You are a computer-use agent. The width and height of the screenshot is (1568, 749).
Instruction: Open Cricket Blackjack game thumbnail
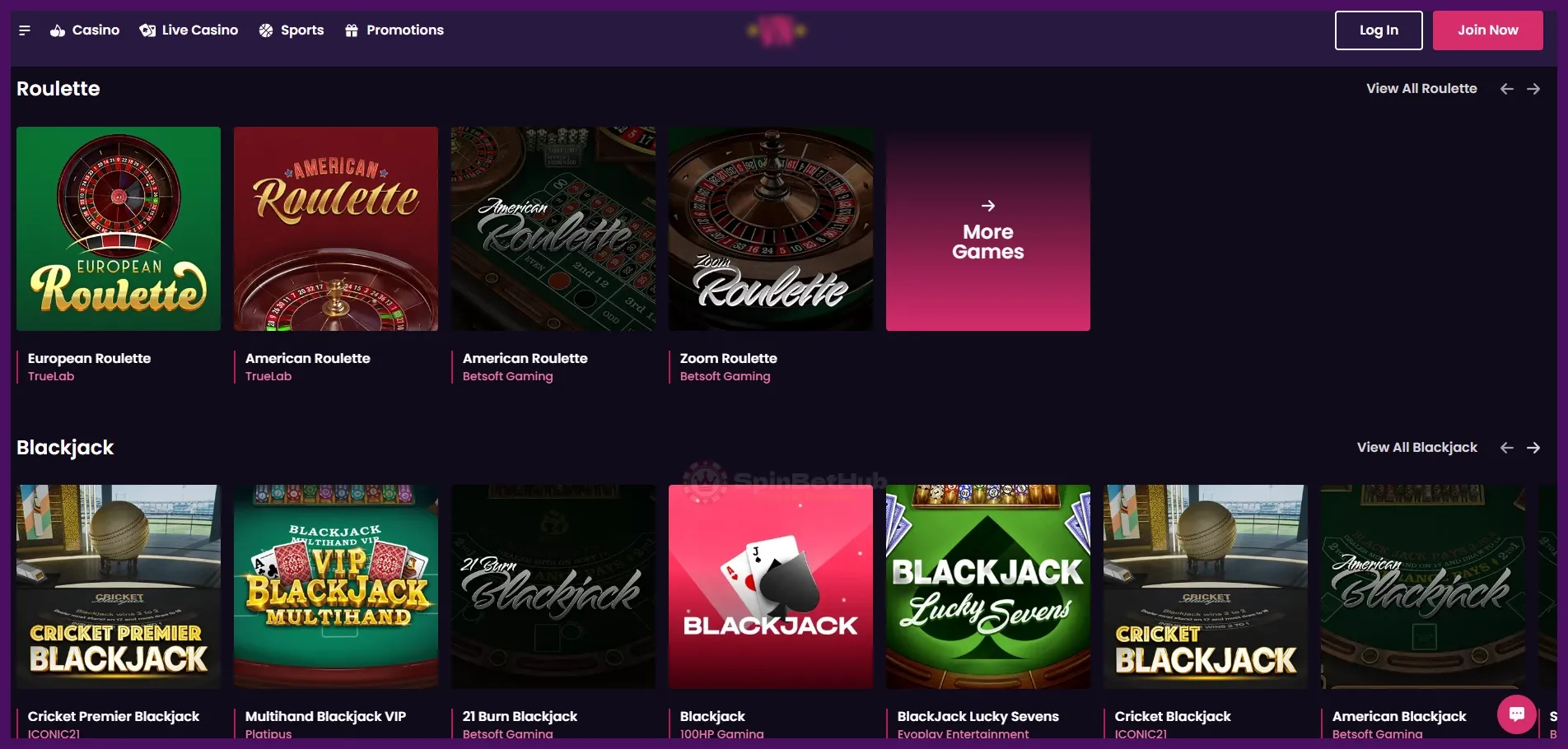pyautogui.click(x=1206, y=587)
